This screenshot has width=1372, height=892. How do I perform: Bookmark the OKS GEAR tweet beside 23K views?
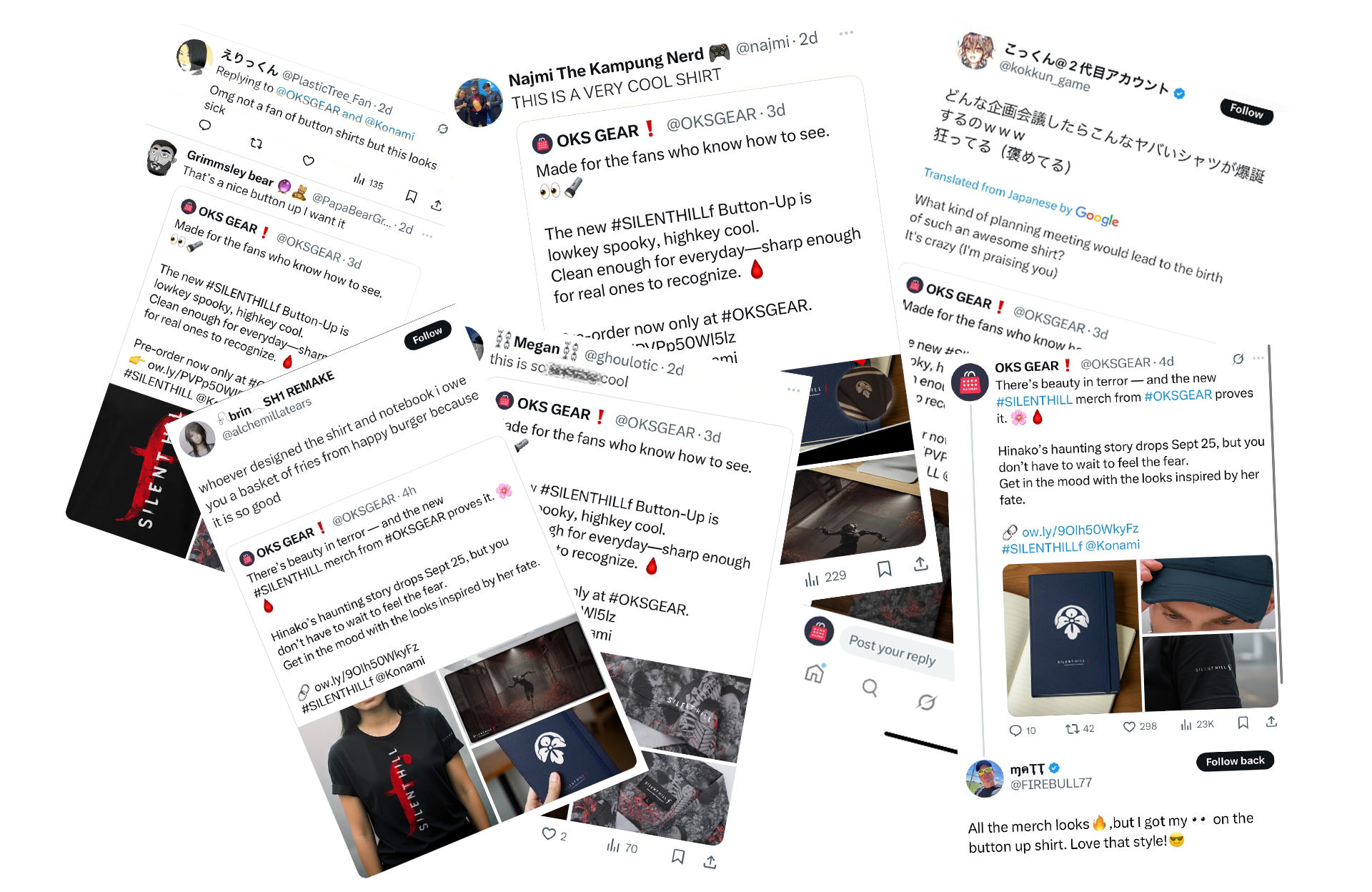[1243, 723]
